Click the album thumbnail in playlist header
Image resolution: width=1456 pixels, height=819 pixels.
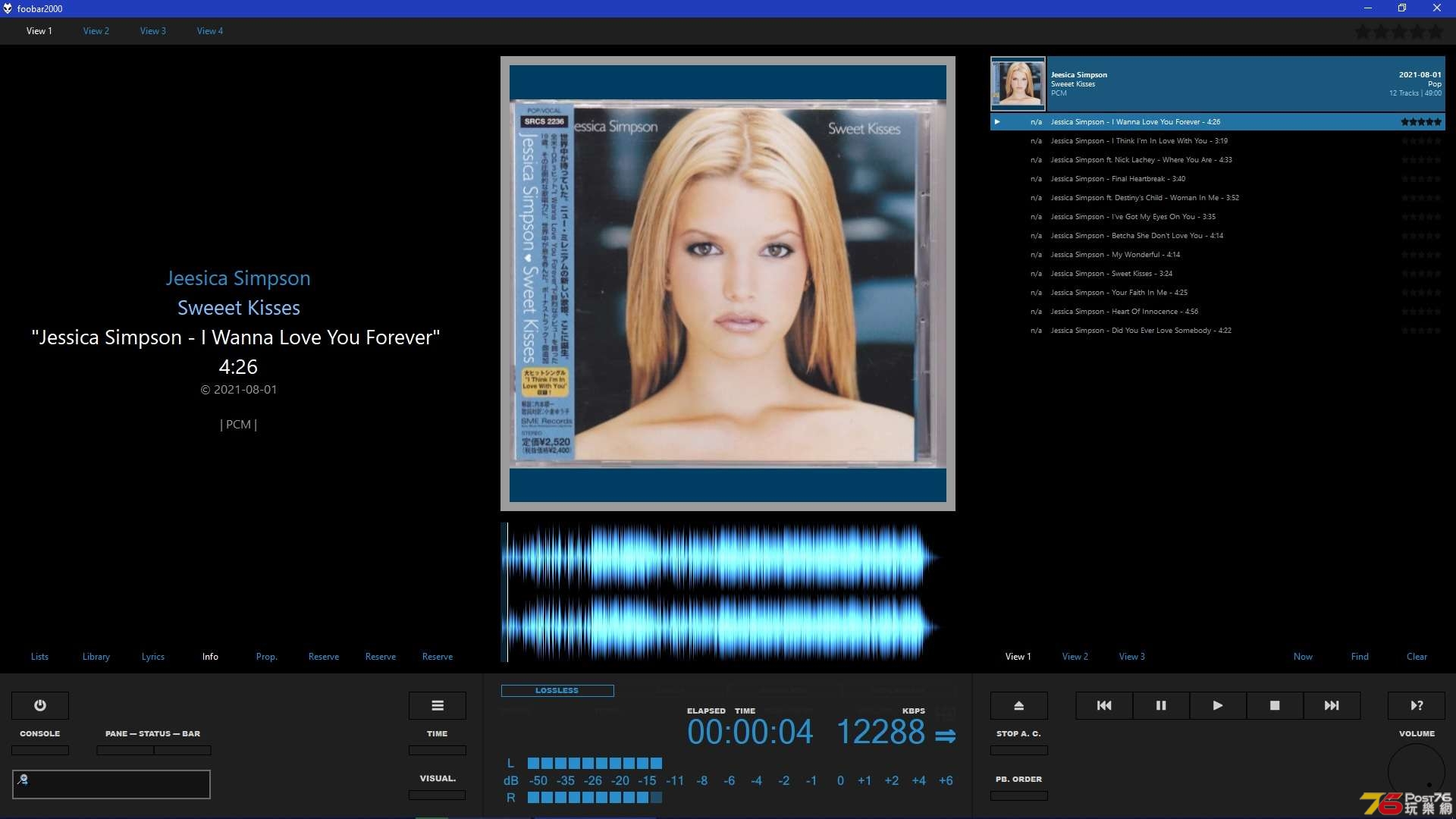coord(1018,83)
